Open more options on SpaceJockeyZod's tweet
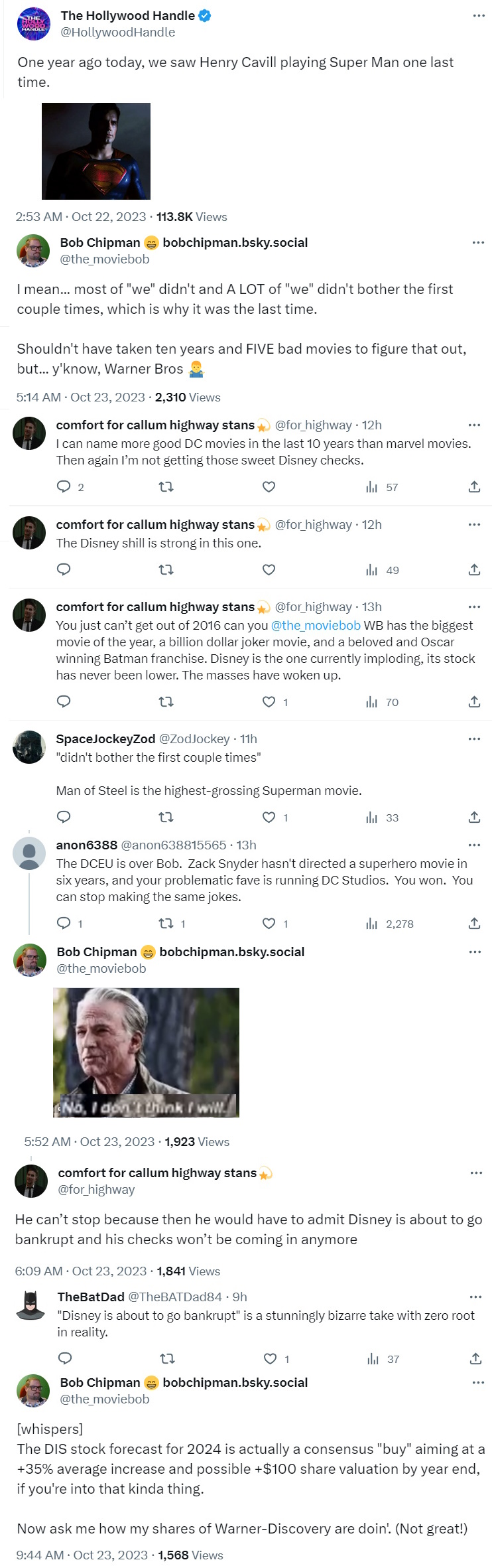The image size is (492, 1568). click(474, 739)
